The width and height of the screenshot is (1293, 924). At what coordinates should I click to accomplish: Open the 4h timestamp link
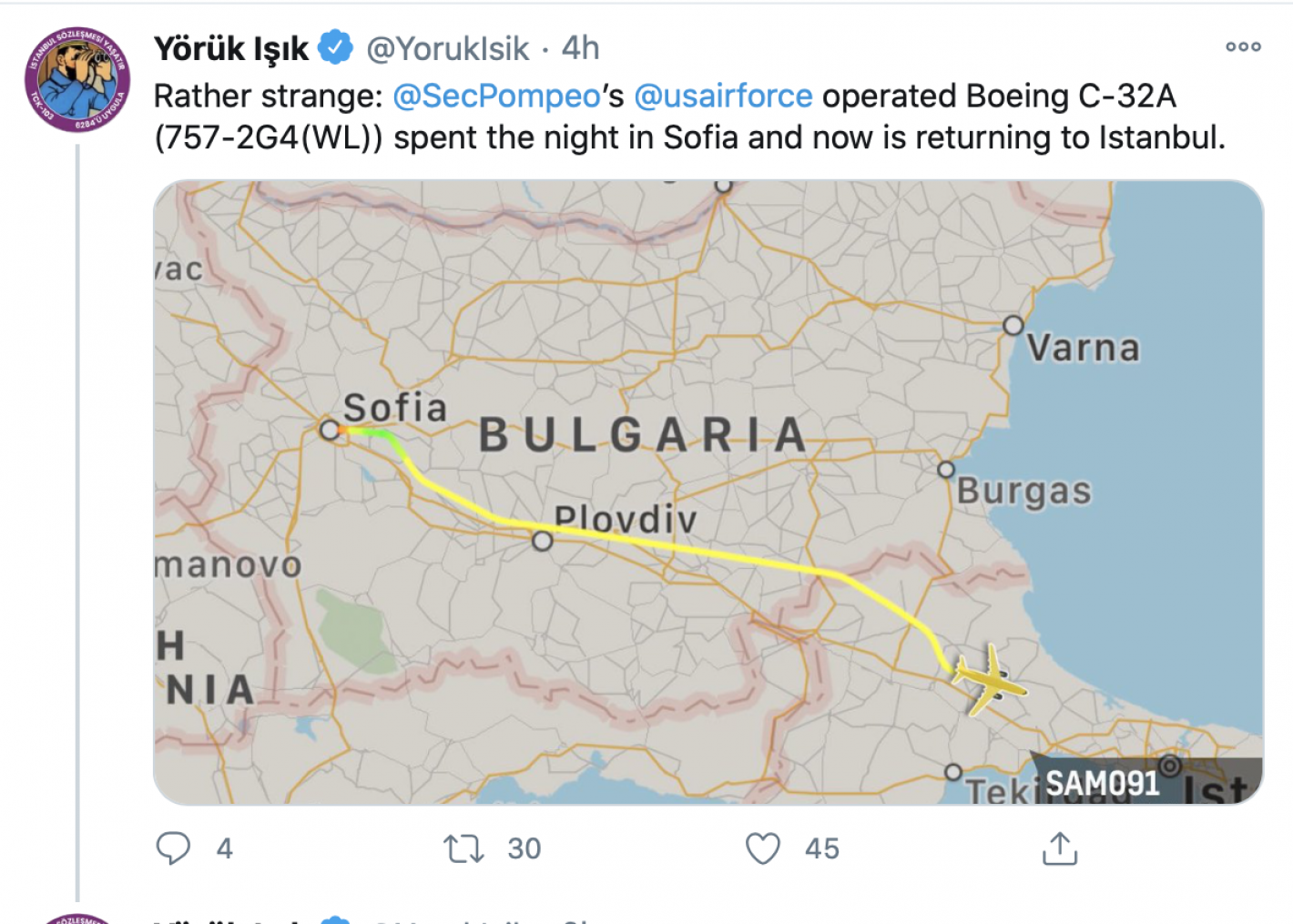point(580,47)
